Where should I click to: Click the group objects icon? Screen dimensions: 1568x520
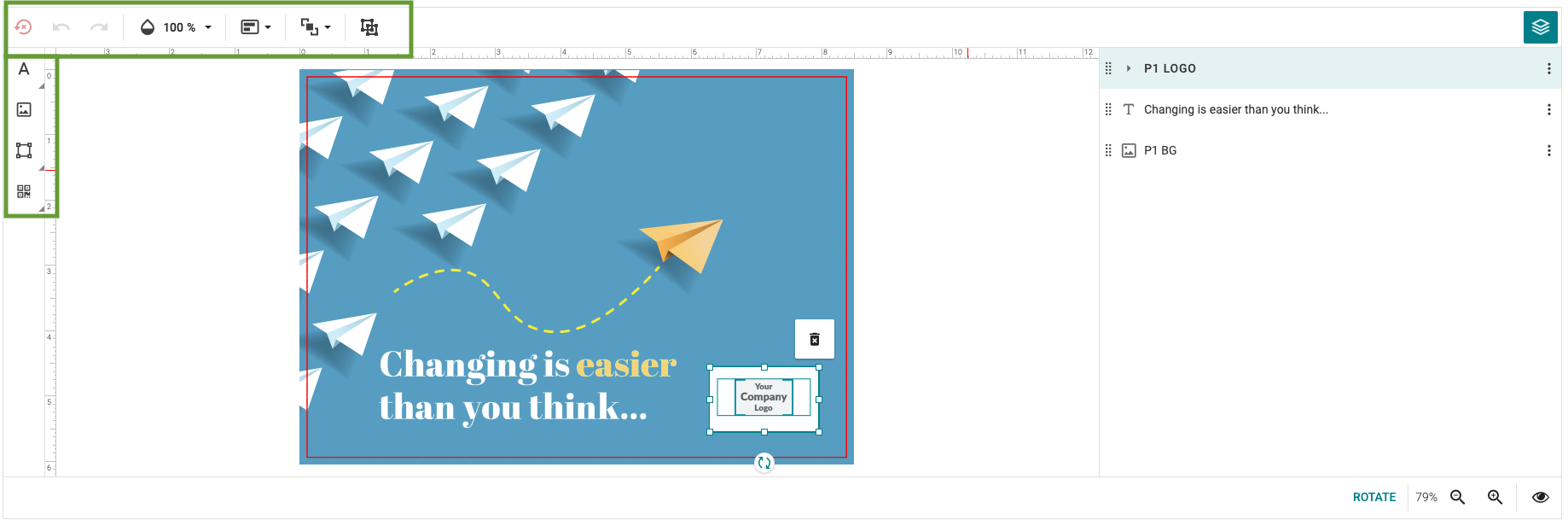(369, 27)
